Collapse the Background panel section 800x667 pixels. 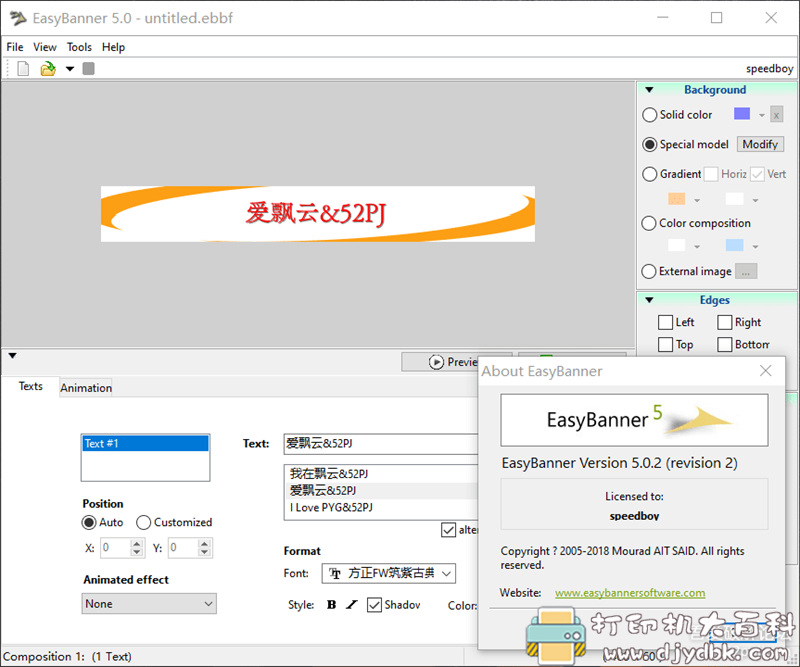[649, 90]
